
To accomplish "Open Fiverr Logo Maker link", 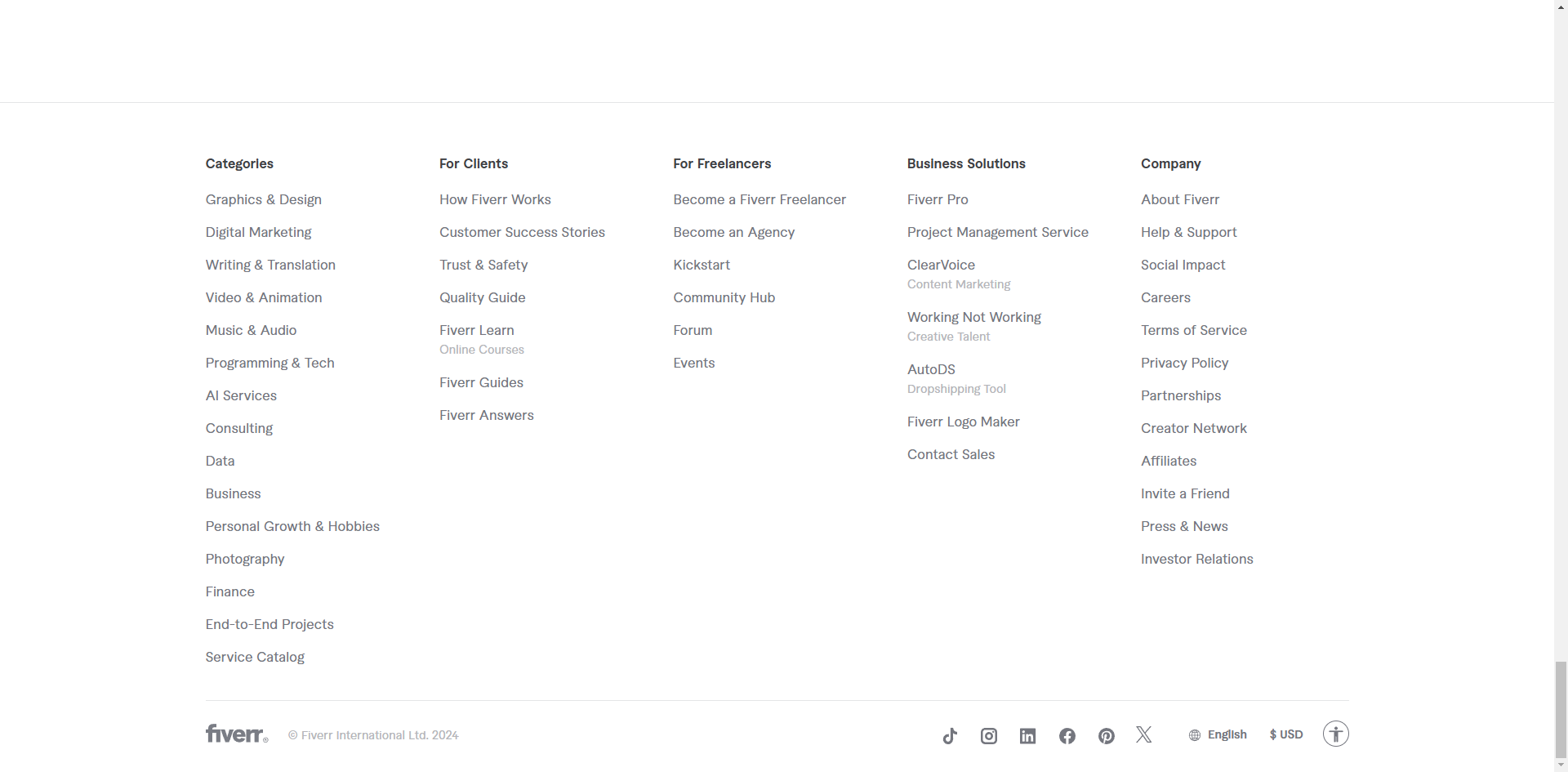I will [964, 422].
